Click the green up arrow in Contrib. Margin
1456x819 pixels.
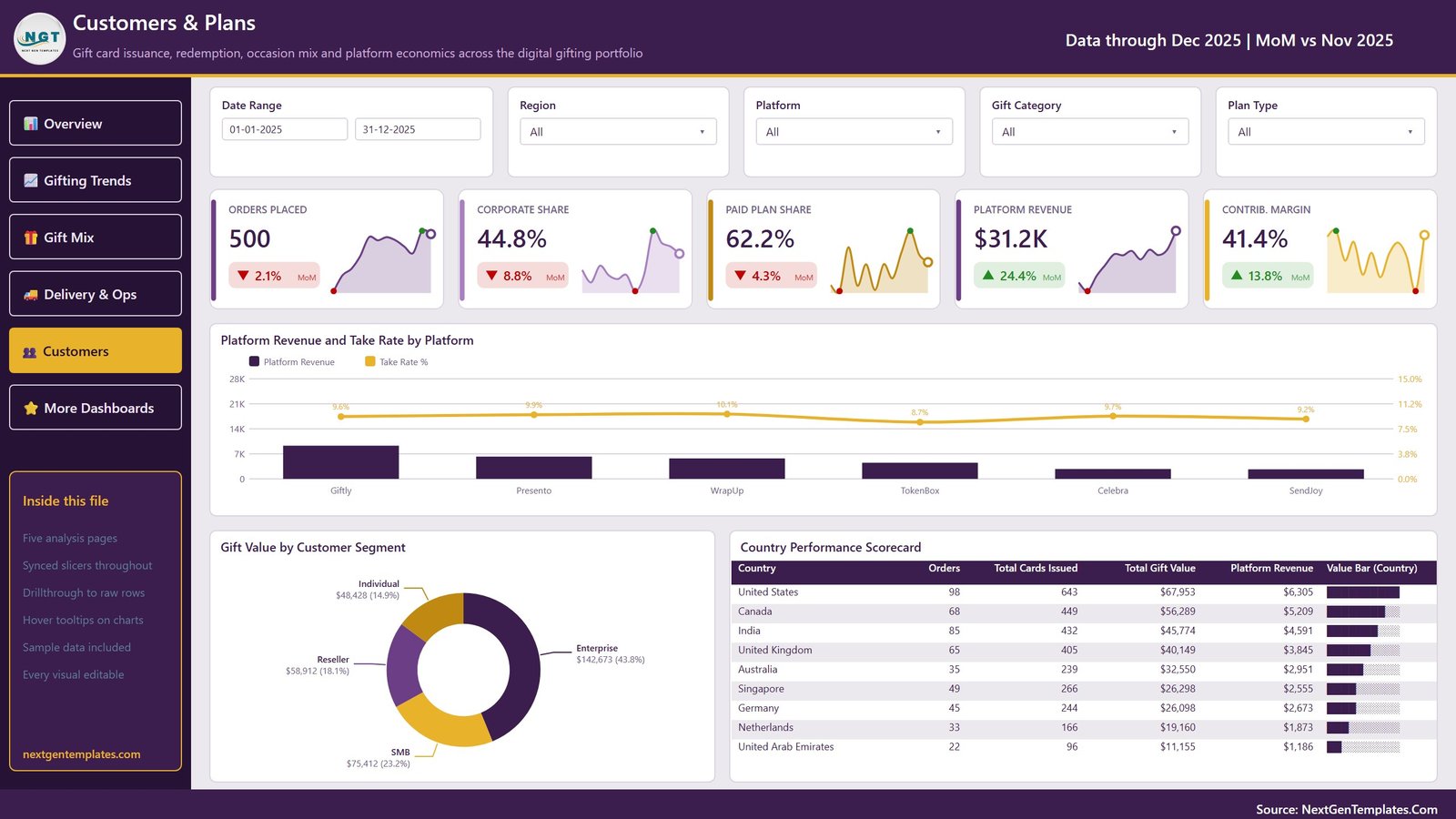tap(1237, 275)
